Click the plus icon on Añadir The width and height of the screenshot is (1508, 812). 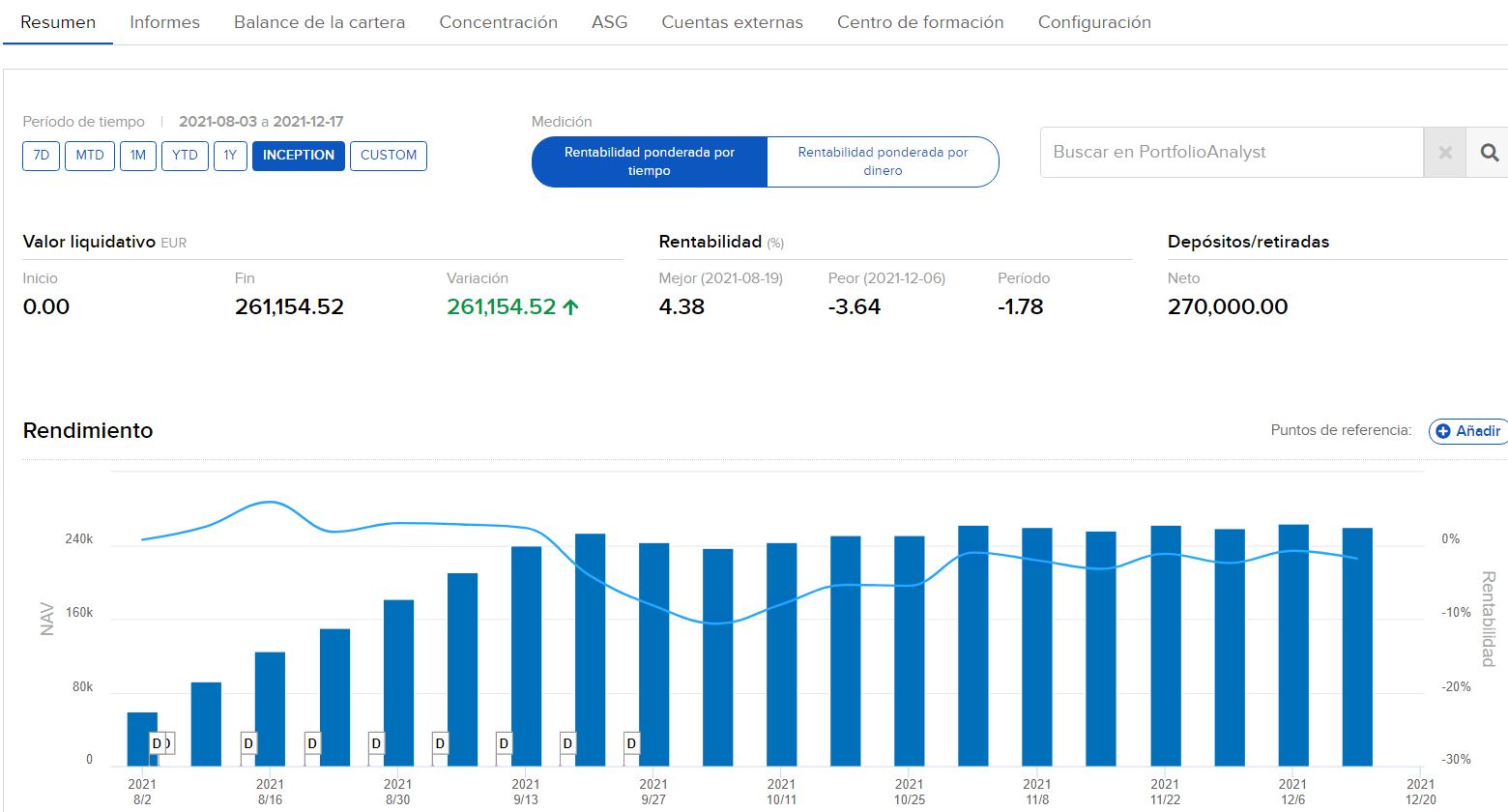(1443, 431)
